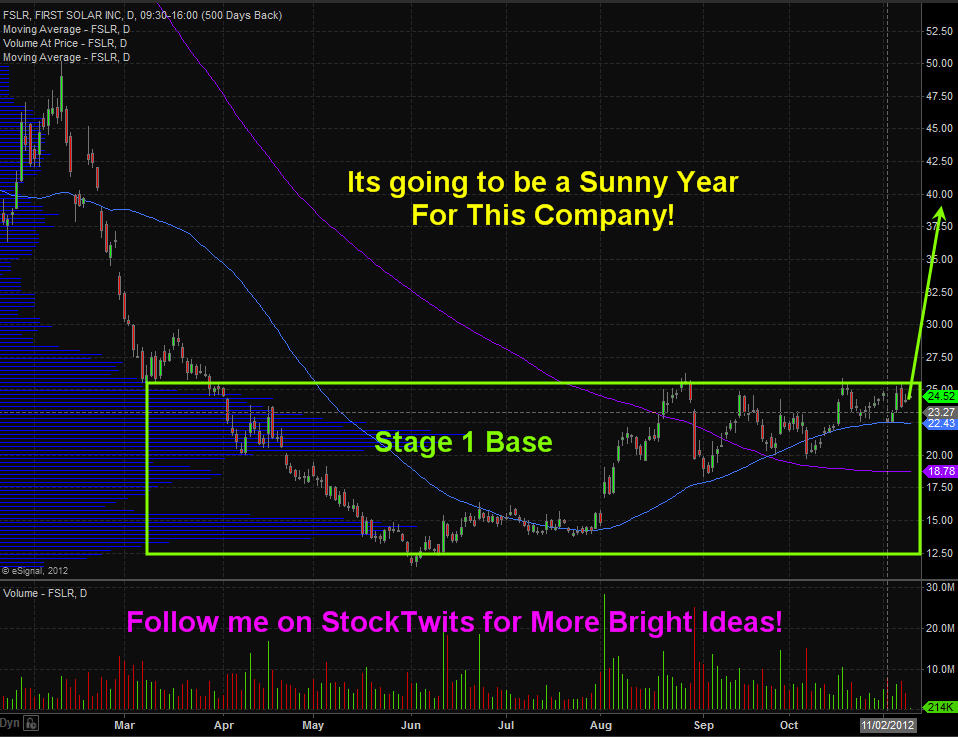Viewport: 958px width, 737px height.
Task: Select the Volume At Price - FSLR, D label
Action: click(x=65, y=43)
